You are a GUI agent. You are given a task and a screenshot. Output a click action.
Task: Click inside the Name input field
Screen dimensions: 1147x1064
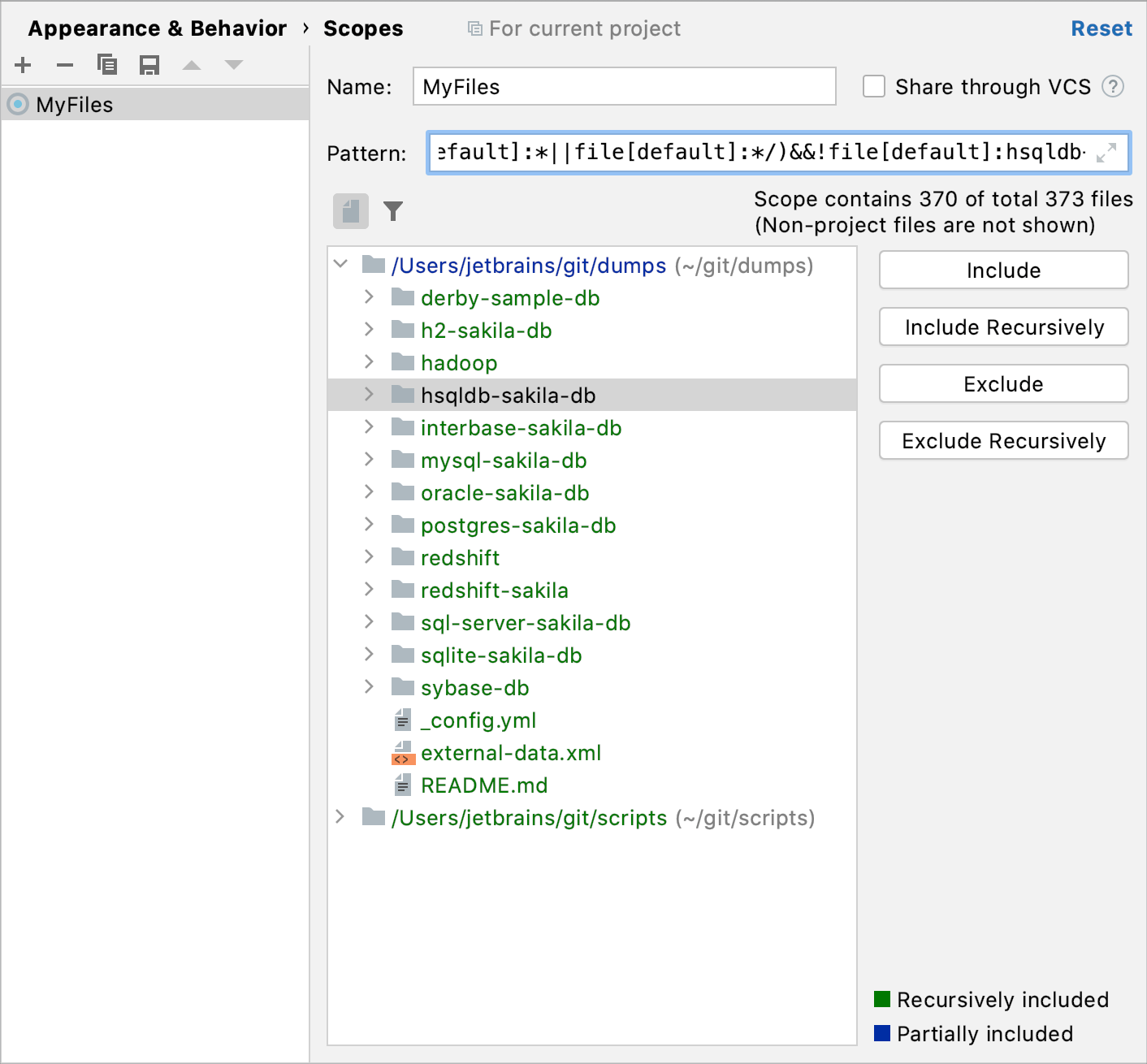tap(623, 87)
